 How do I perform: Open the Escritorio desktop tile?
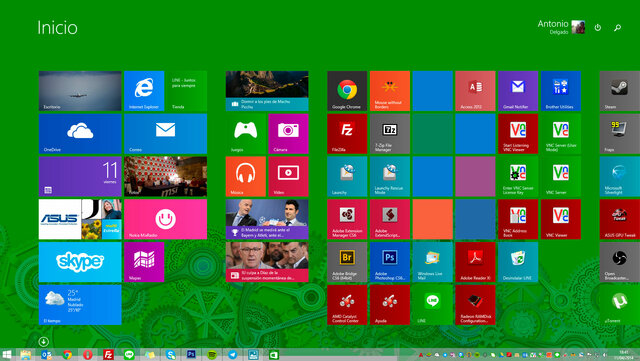pos(80,91)
